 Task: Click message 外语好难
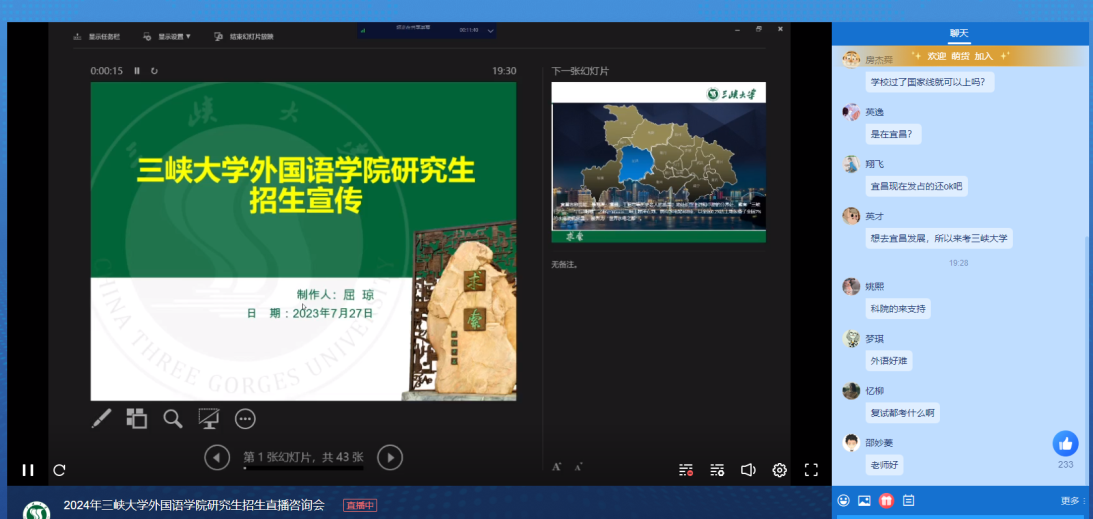click(x=889, y=360)
